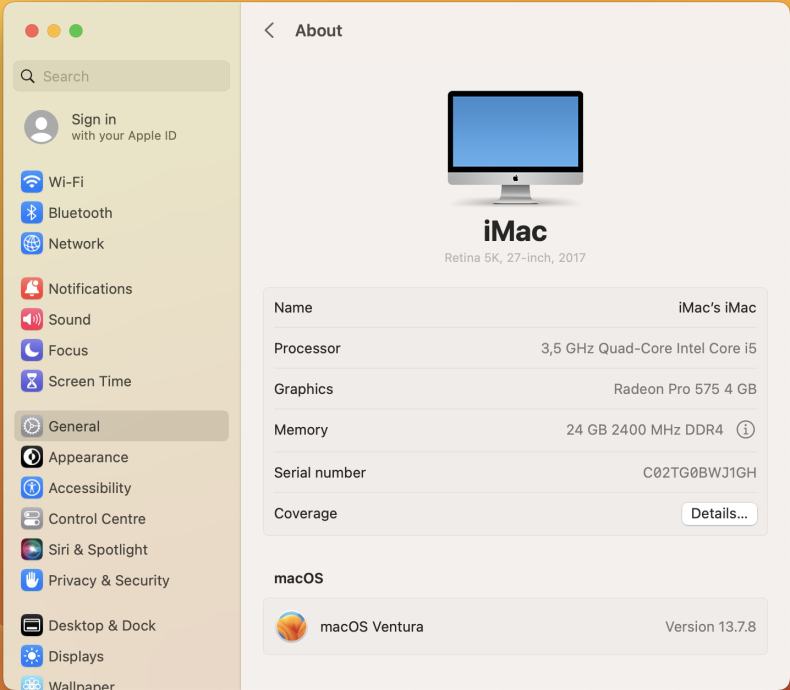790x690 pixels.
Task: Click the Notifications bell icon
Action: tap(32, 289)
